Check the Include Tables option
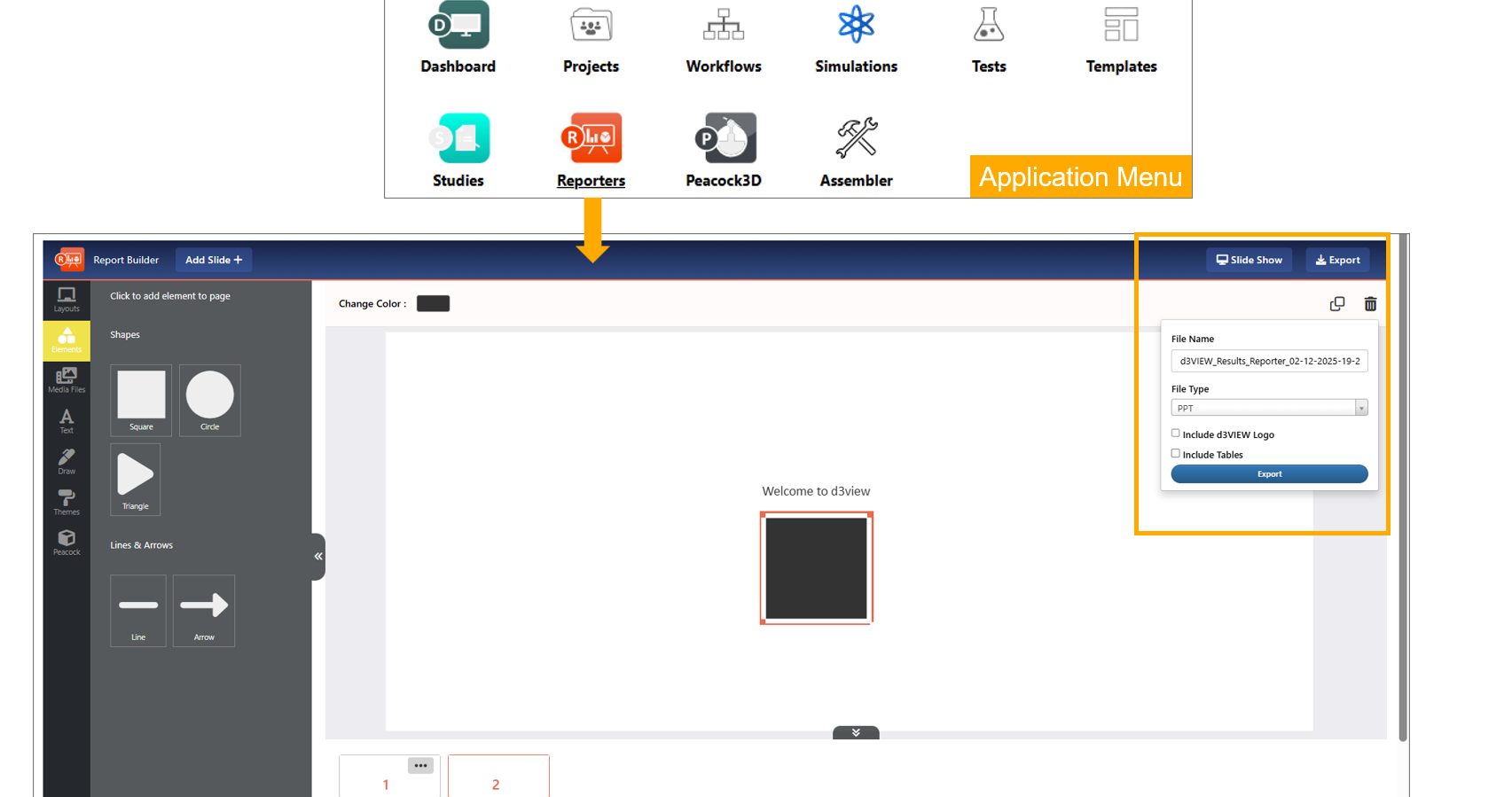 click(x=1176, y=454)
